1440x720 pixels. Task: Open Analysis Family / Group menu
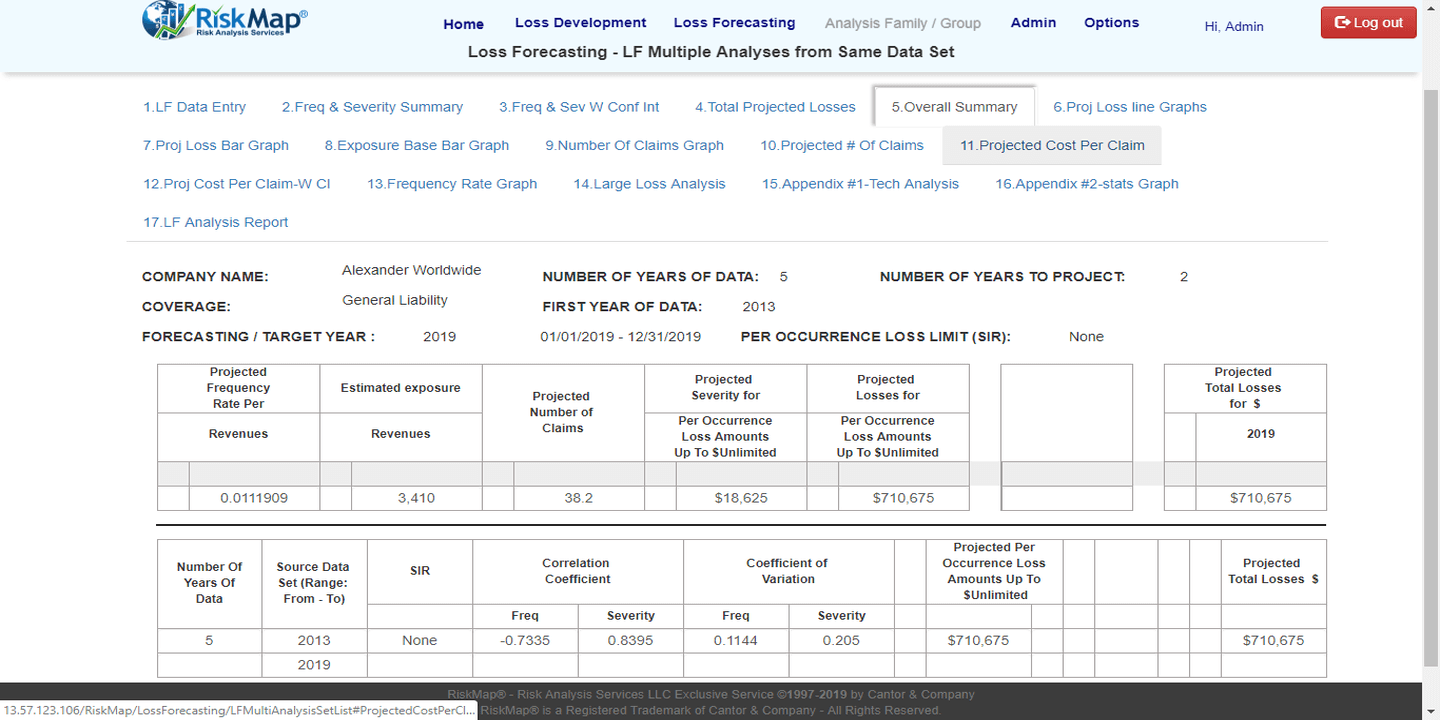(903, 23)
